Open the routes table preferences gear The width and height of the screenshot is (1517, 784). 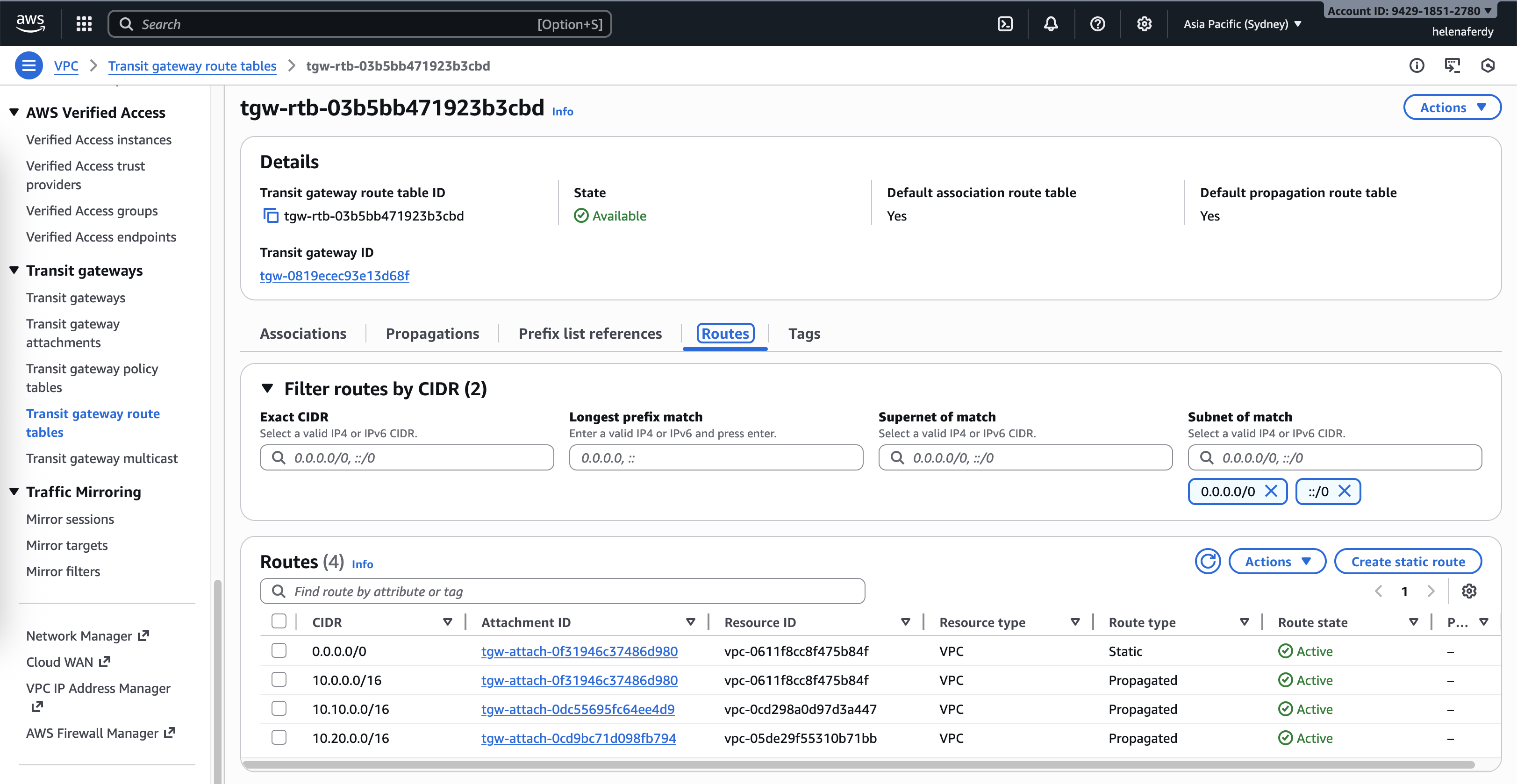pyautogui.click(x=1469, y=591)
